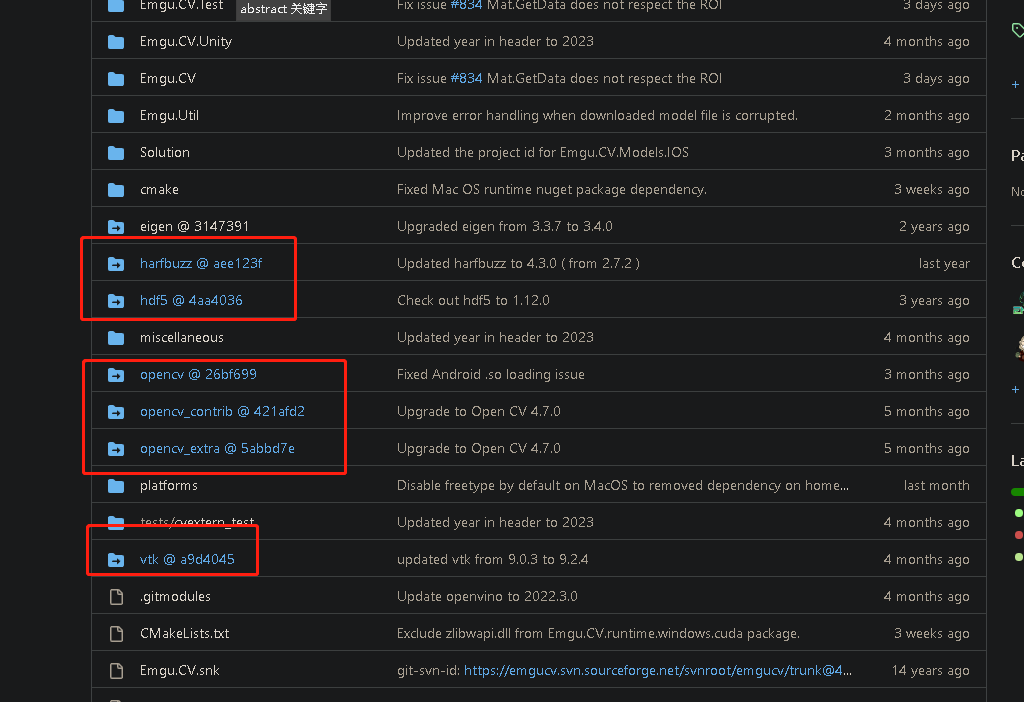Screen dimensions: 1024x702
Task: Open commit 'Disable freetype by default on MacOS'
Action: (623, 485)
